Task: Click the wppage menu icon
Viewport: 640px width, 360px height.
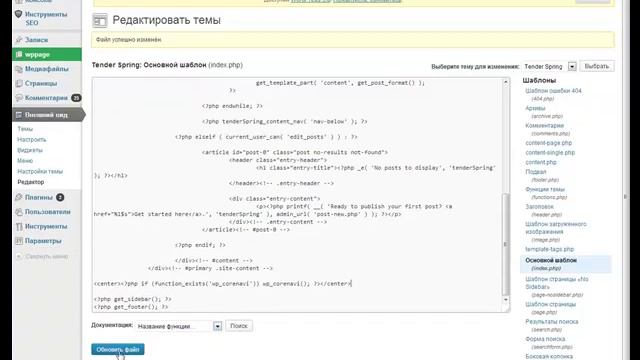Action: coord(19,54)
